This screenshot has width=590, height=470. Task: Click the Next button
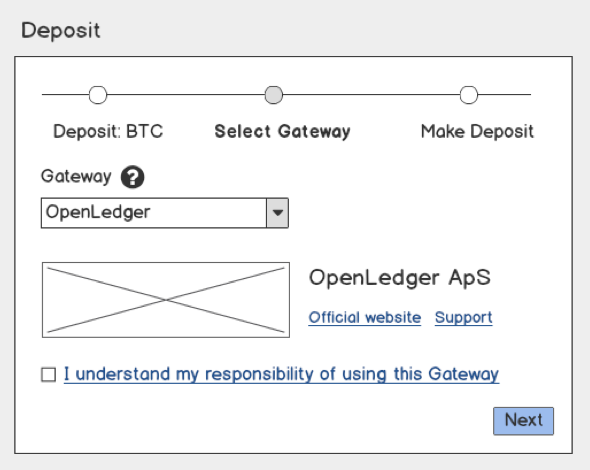(523, 421)
